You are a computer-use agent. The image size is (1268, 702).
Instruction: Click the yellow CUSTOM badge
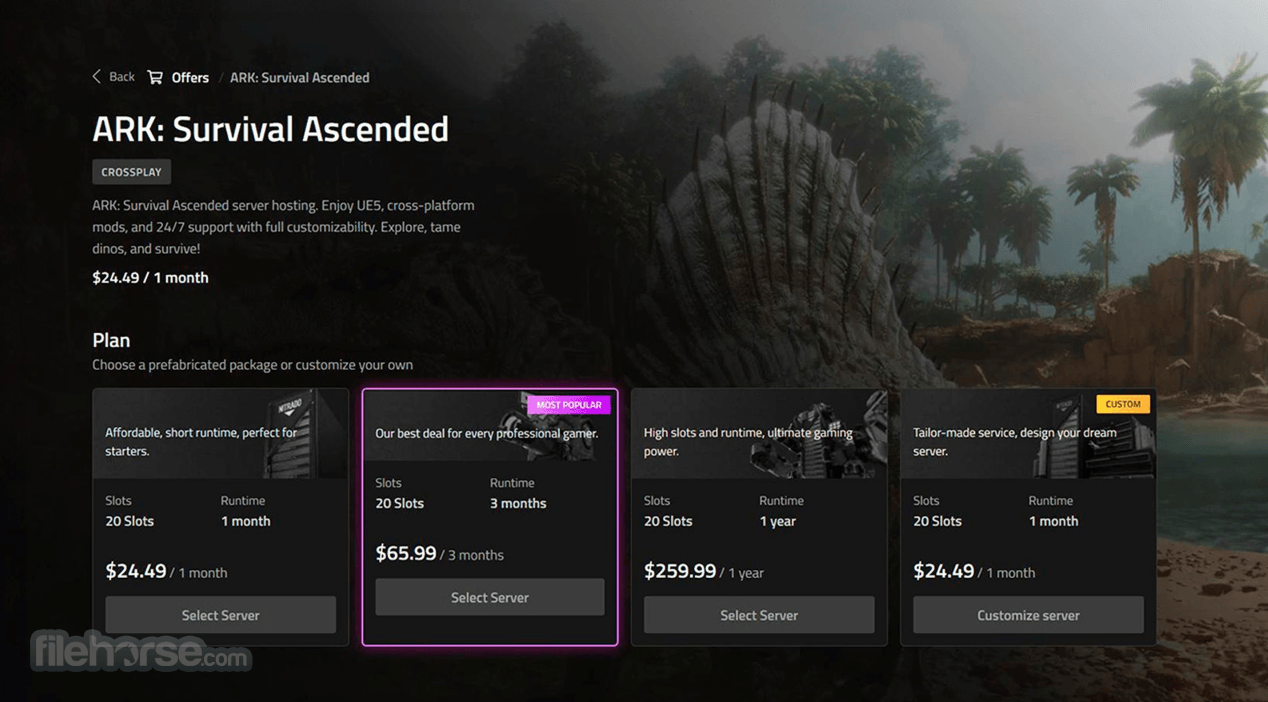pos(1123,404)
